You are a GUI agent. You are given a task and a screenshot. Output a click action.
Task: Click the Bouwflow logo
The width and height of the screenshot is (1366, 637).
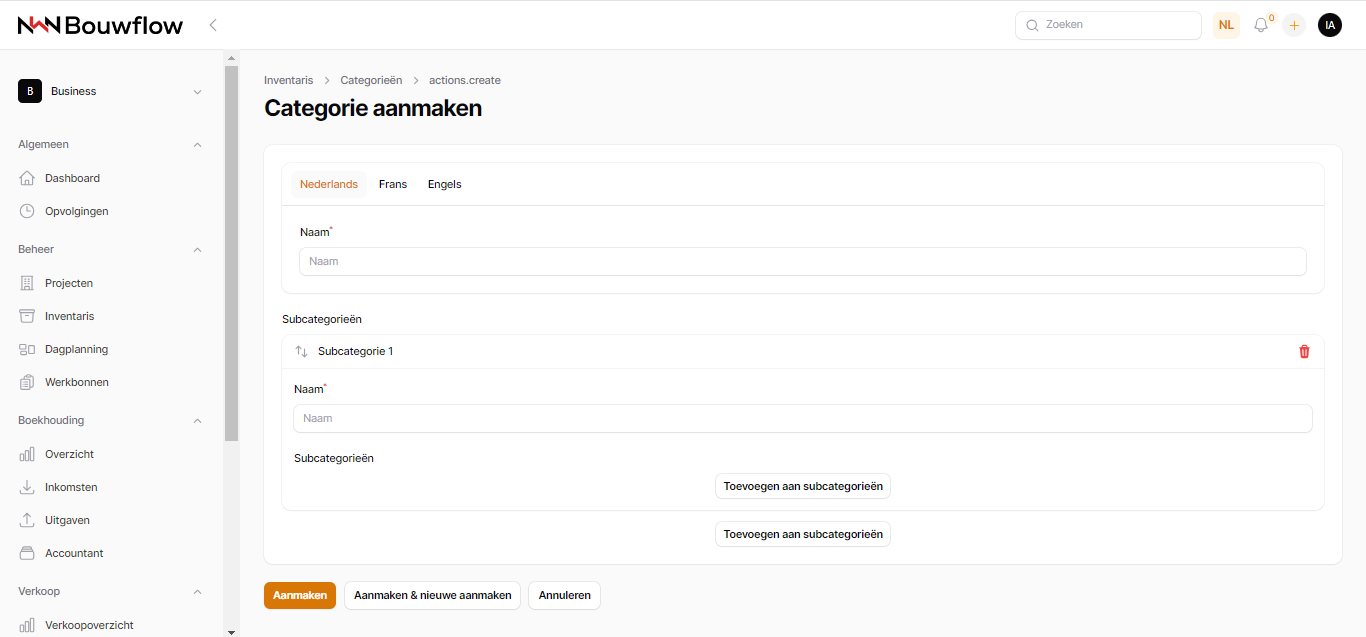tap(100, 25)
